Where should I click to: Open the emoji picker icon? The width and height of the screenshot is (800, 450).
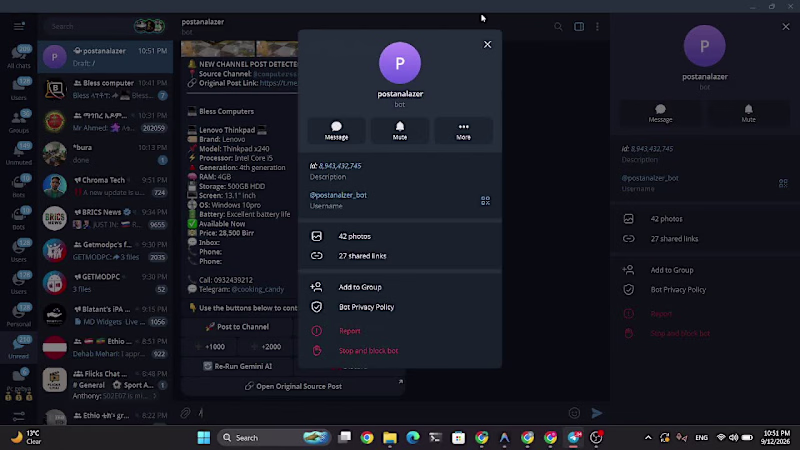(574, 413)
